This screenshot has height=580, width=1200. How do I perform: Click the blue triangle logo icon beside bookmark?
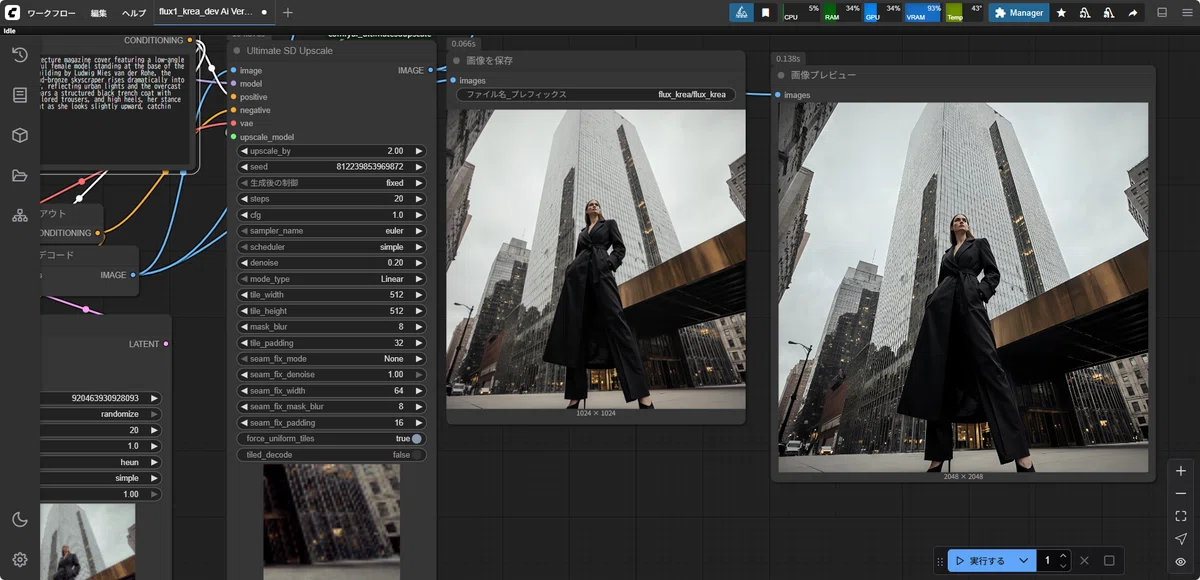click(741, 13)
